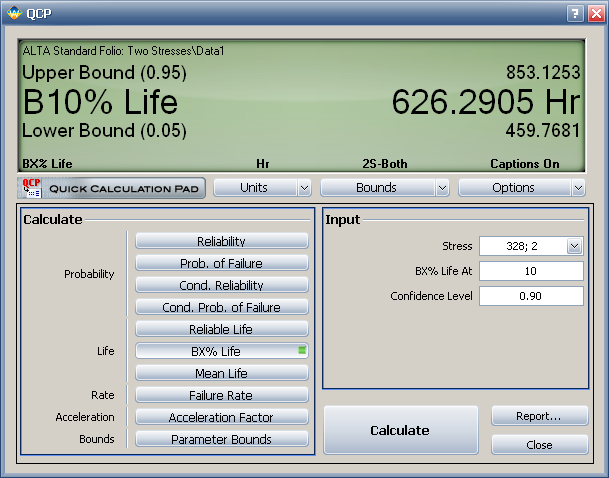The height and width of the screenshot is (478, 609).
Task: Click the QCP title bar app icon
Action: point(13,13)
